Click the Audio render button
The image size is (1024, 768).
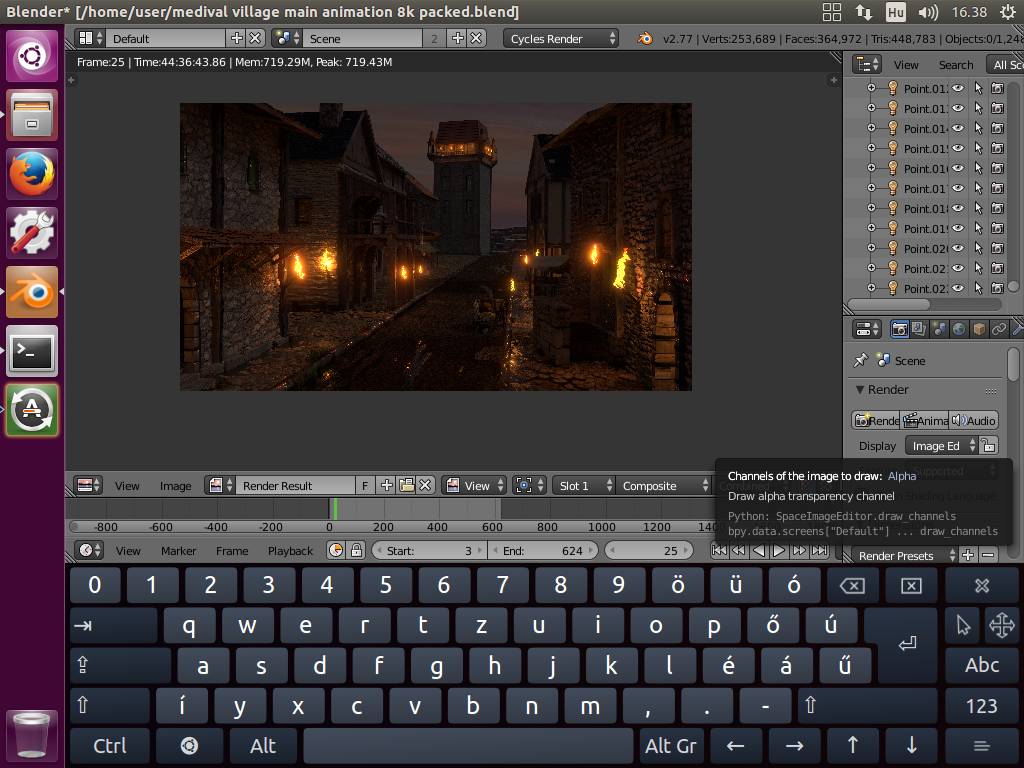[973, 421]
